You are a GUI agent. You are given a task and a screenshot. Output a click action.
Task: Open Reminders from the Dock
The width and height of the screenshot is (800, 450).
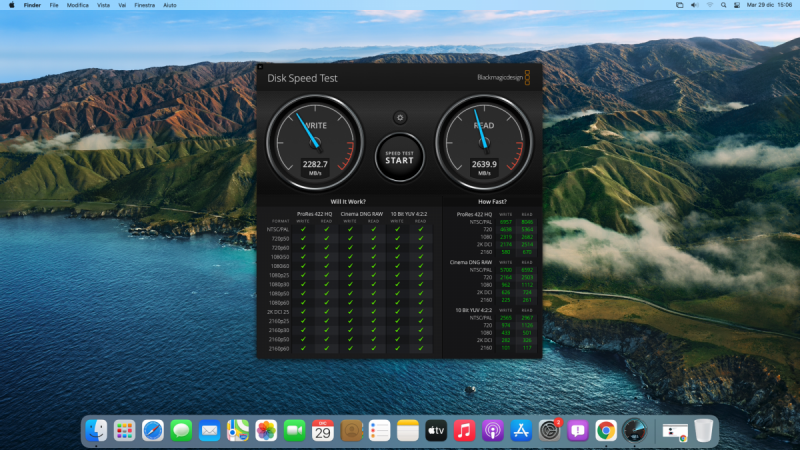(379, 431)
